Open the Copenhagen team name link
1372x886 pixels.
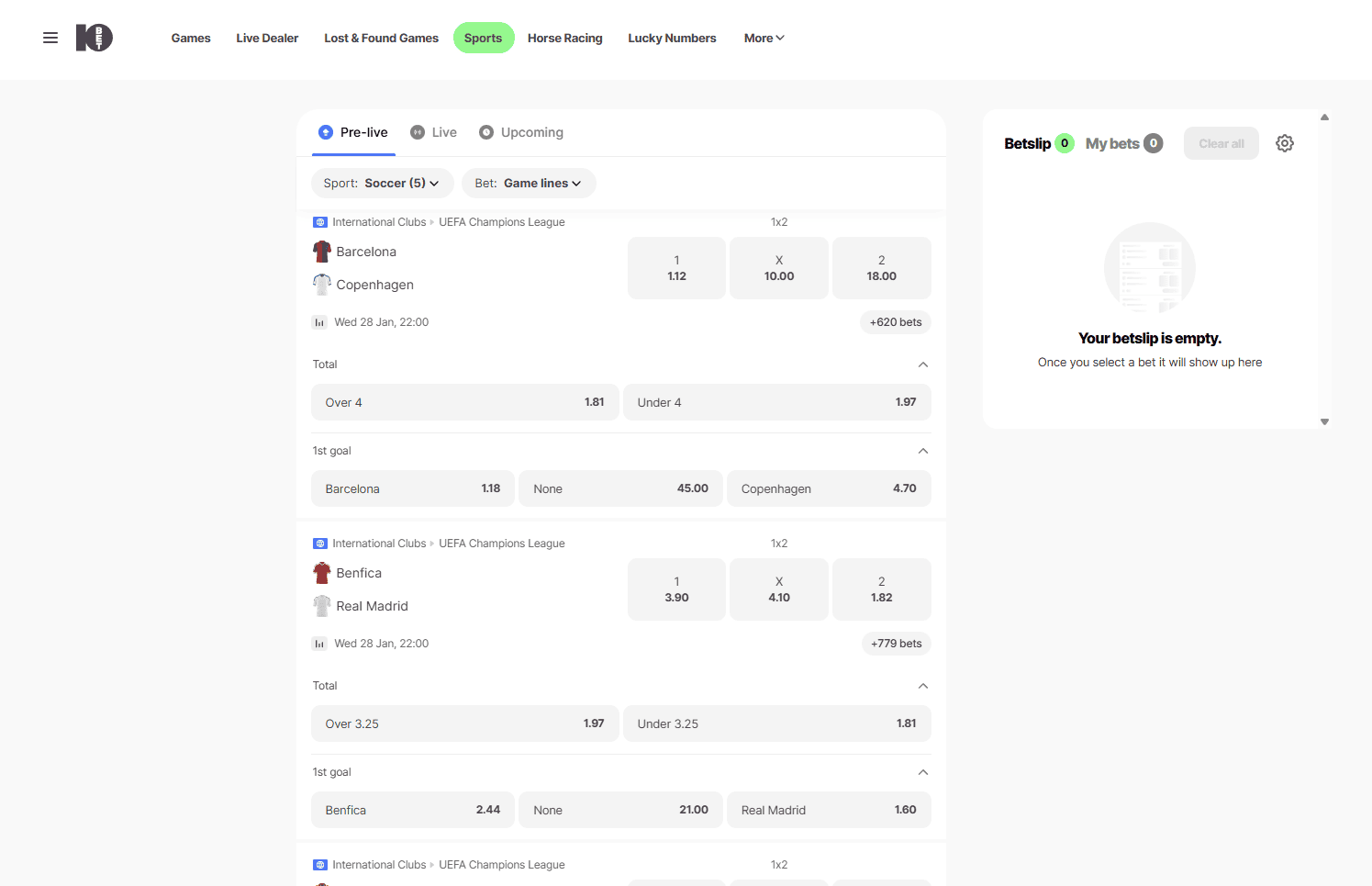374,285
